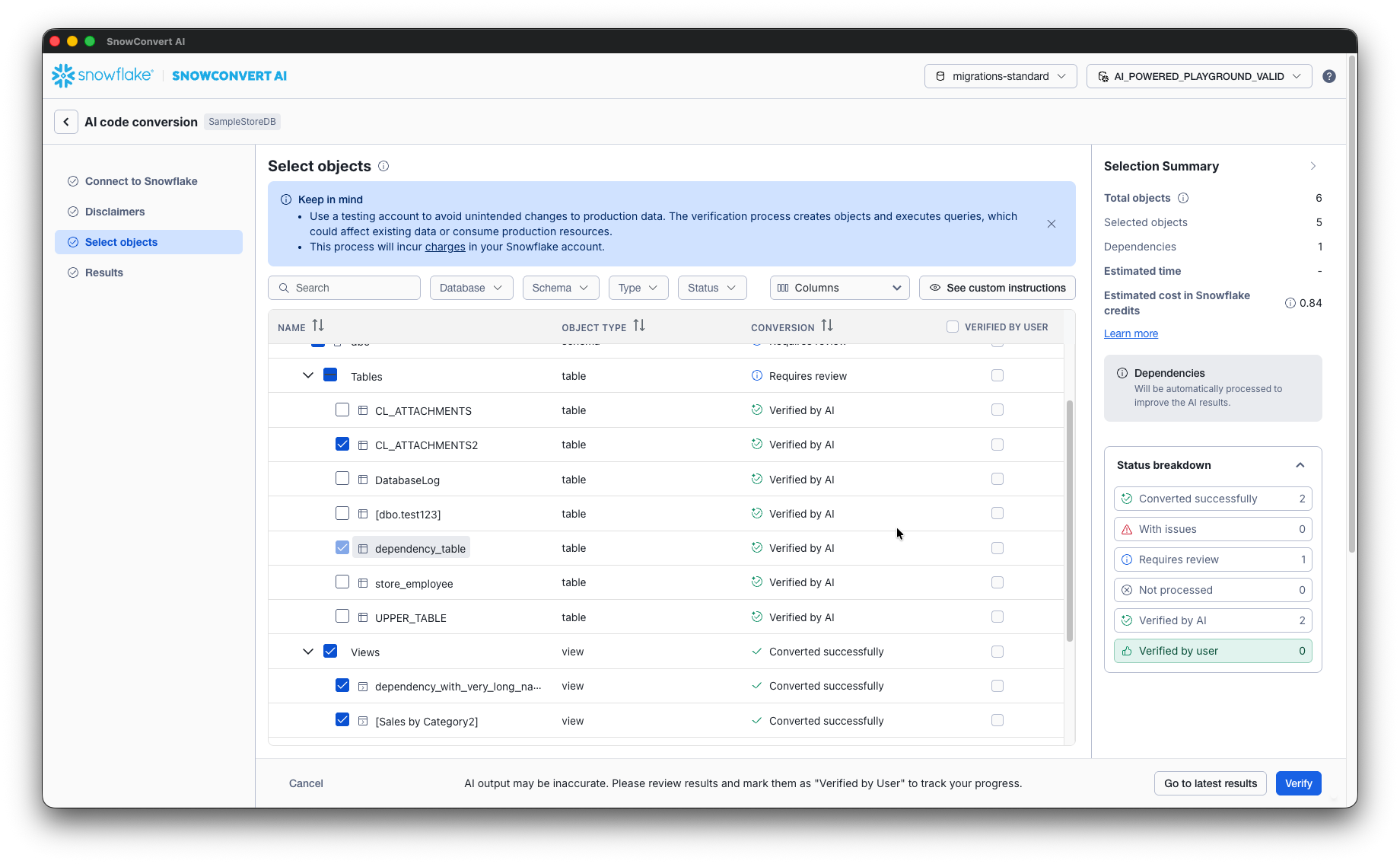Sort by Conversion column arrows
Screen dimensions: 1400x864
826,327
